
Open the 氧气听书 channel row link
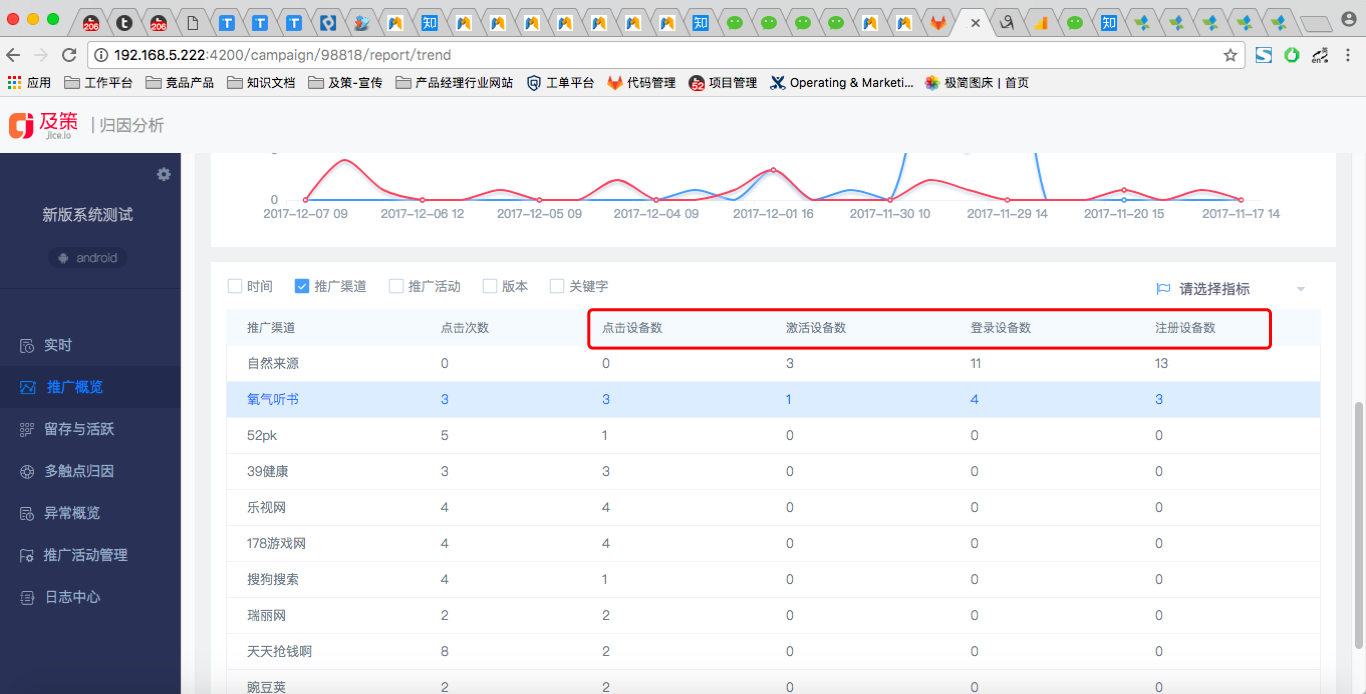tap(273, 400)
